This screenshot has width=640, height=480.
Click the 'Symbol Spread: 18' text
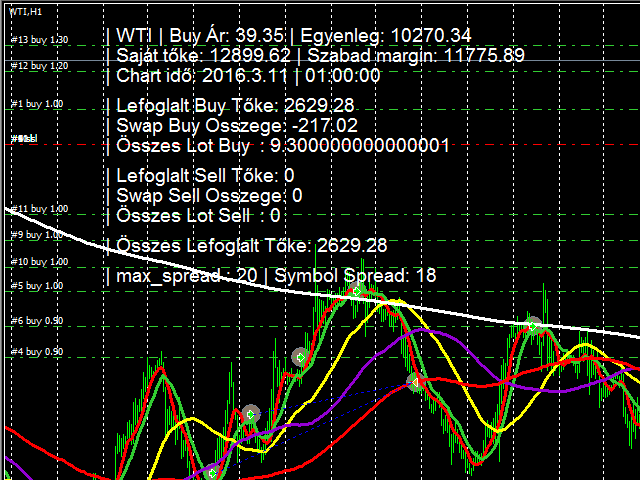355,276
